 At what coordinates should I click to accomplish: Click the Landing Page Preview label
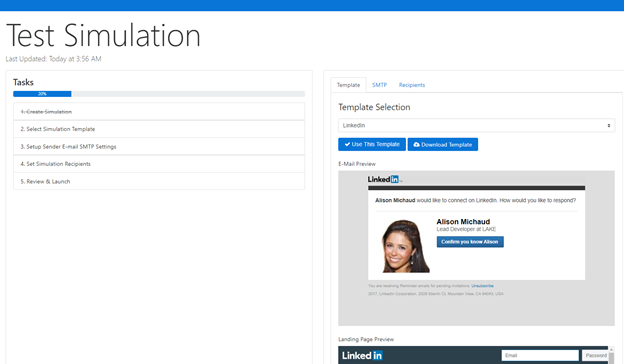point(366,339)
